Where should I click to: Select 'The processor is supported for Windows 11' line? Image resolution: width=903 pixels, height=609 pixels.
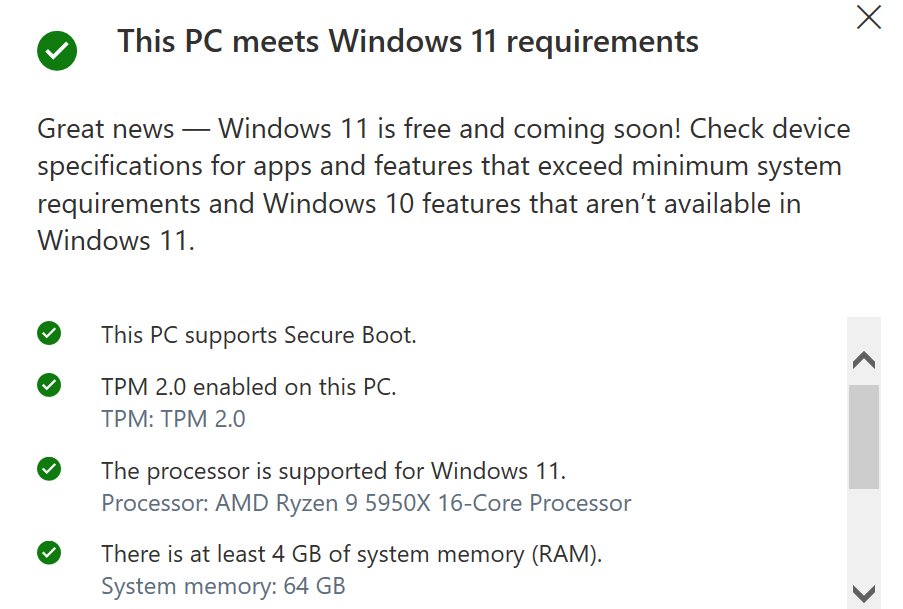click(334, 470)
